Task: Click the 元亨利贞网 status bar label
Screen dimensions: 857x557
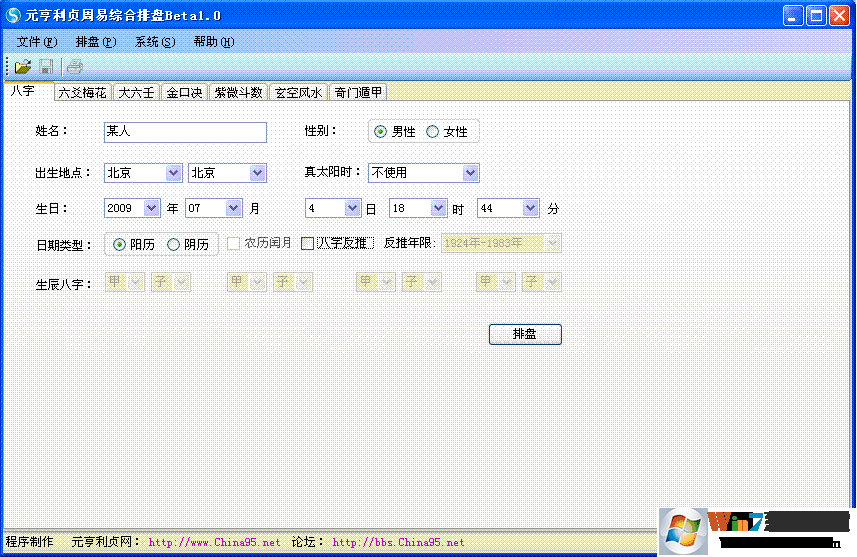Action: pyautogui.click(x=106, y=542)
